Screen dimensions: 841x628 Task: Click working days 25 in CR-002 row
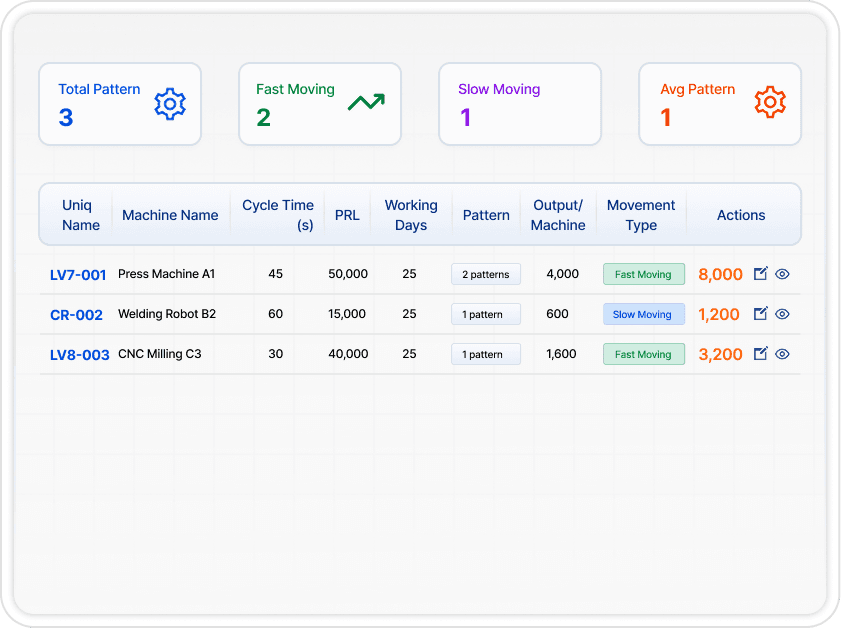(409, 314)
